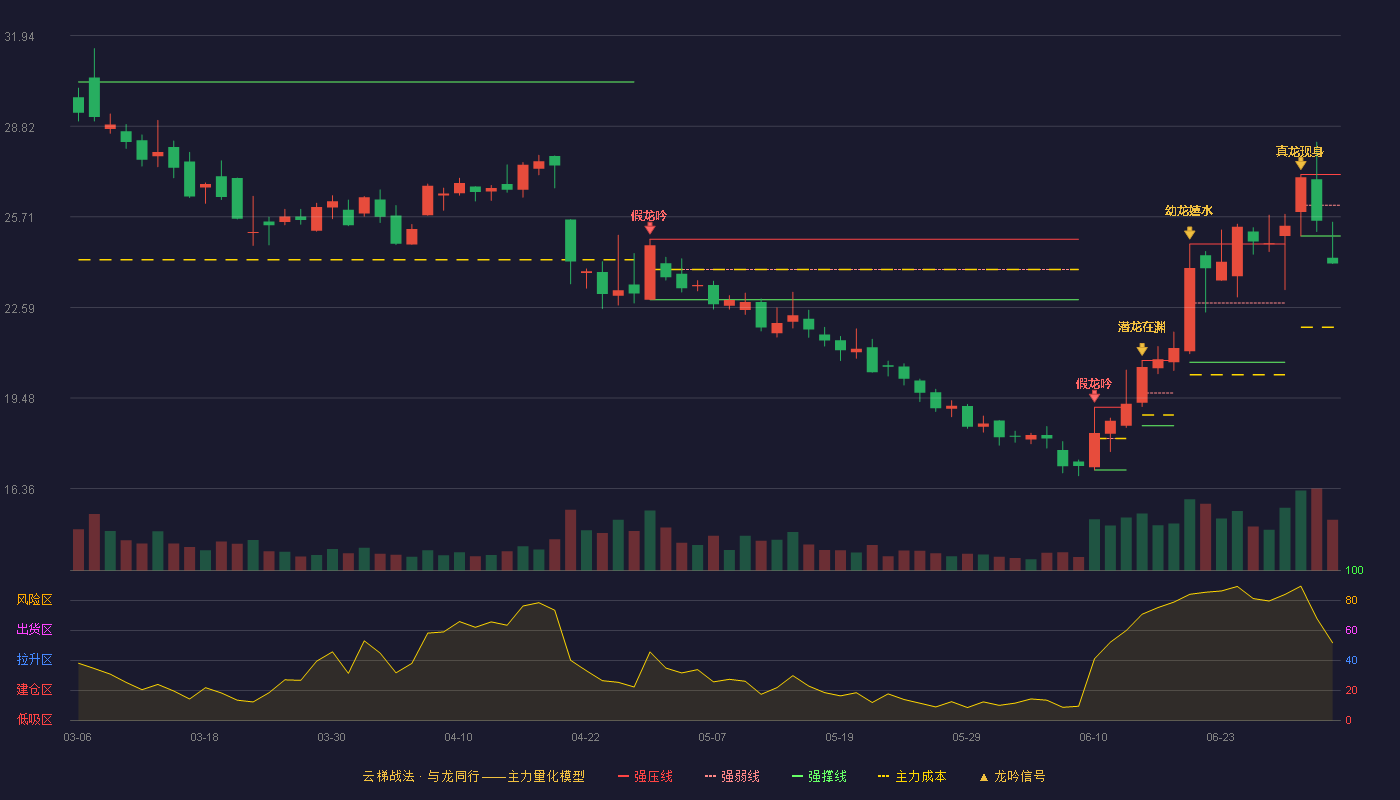Click the 04-10 date label
This screenshot has height=800, width=1400.
458,737
